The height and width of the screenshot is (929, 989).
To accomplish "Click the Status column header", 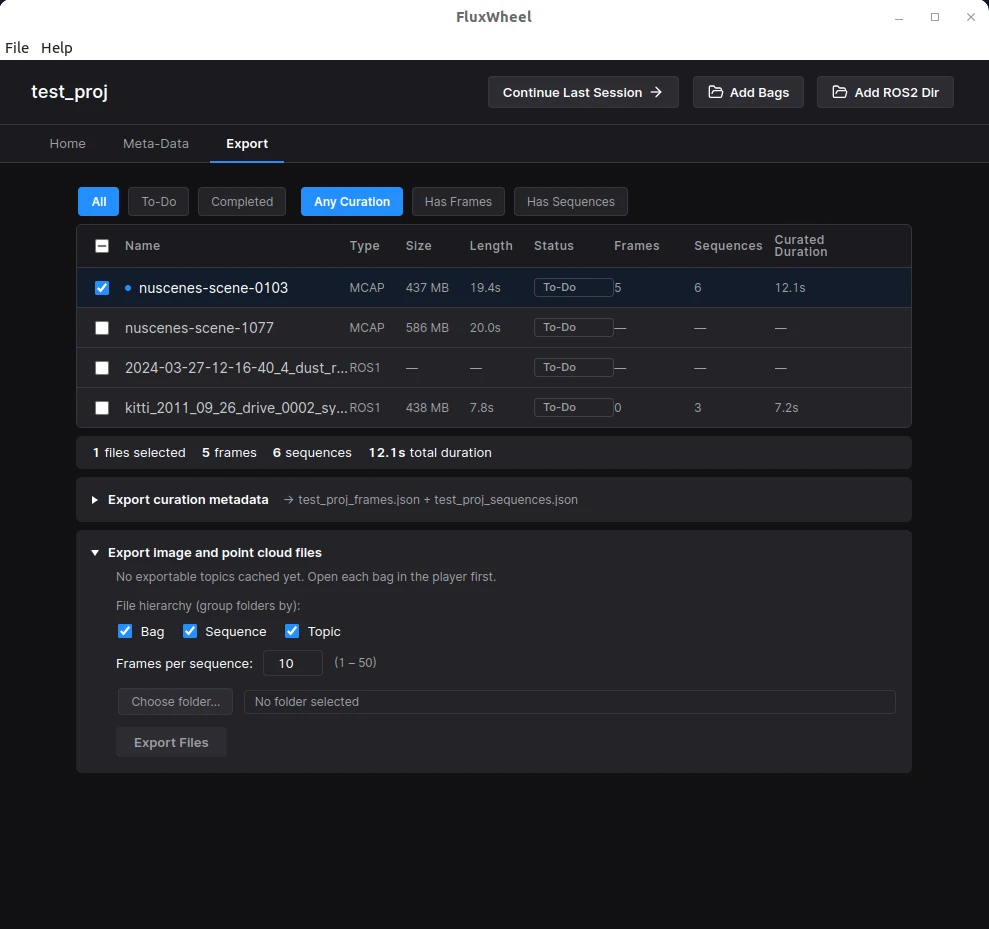I will pos(554,246).
